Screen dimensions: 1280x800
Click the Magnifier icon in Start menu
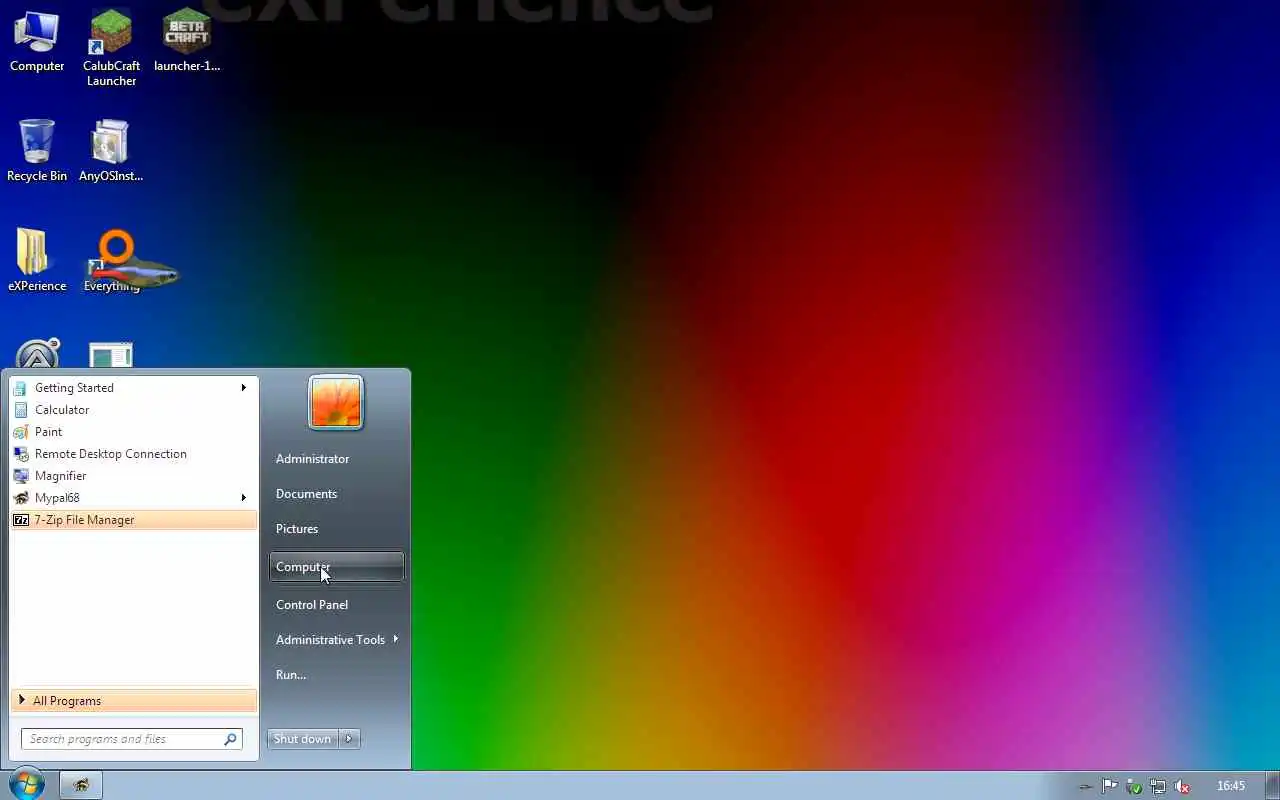21,476
